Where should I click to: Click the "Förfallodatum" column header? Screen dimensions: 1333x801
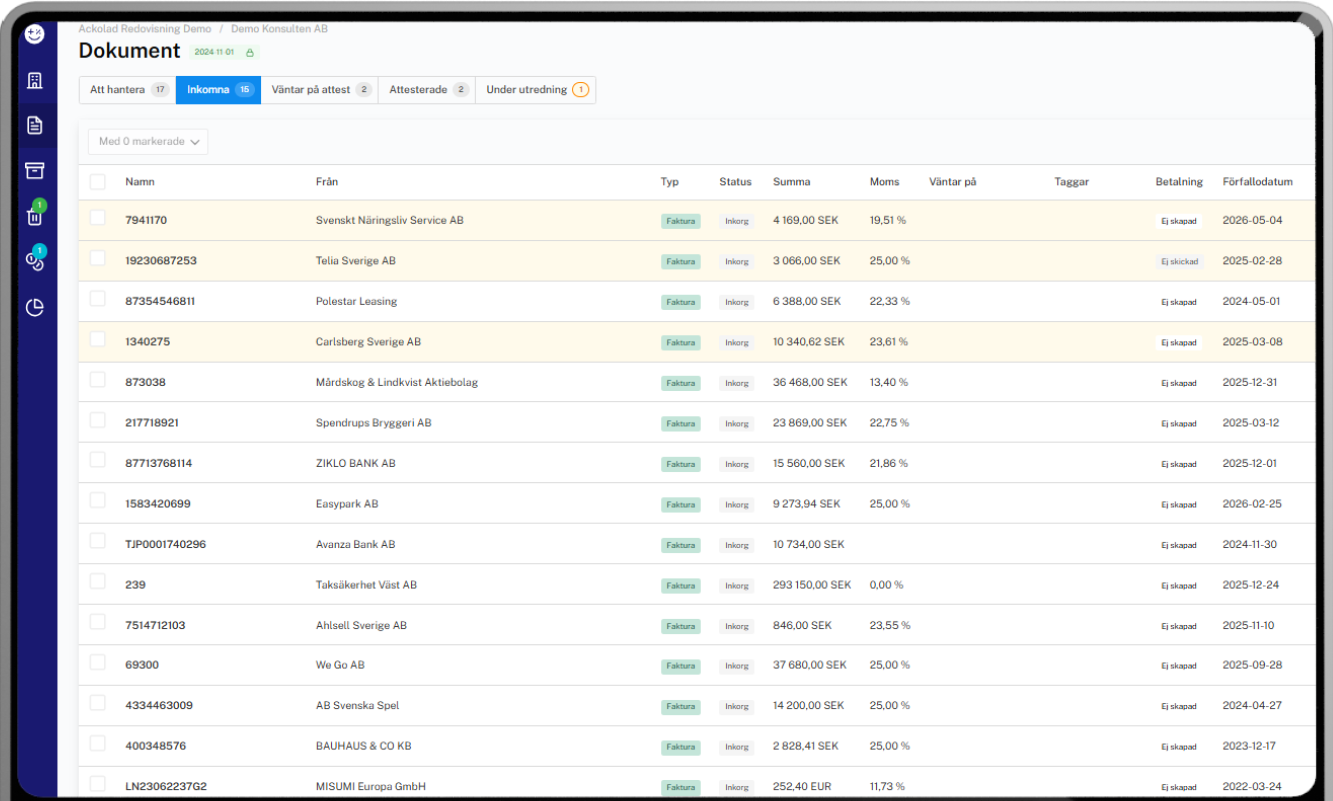coord(1258,182)
